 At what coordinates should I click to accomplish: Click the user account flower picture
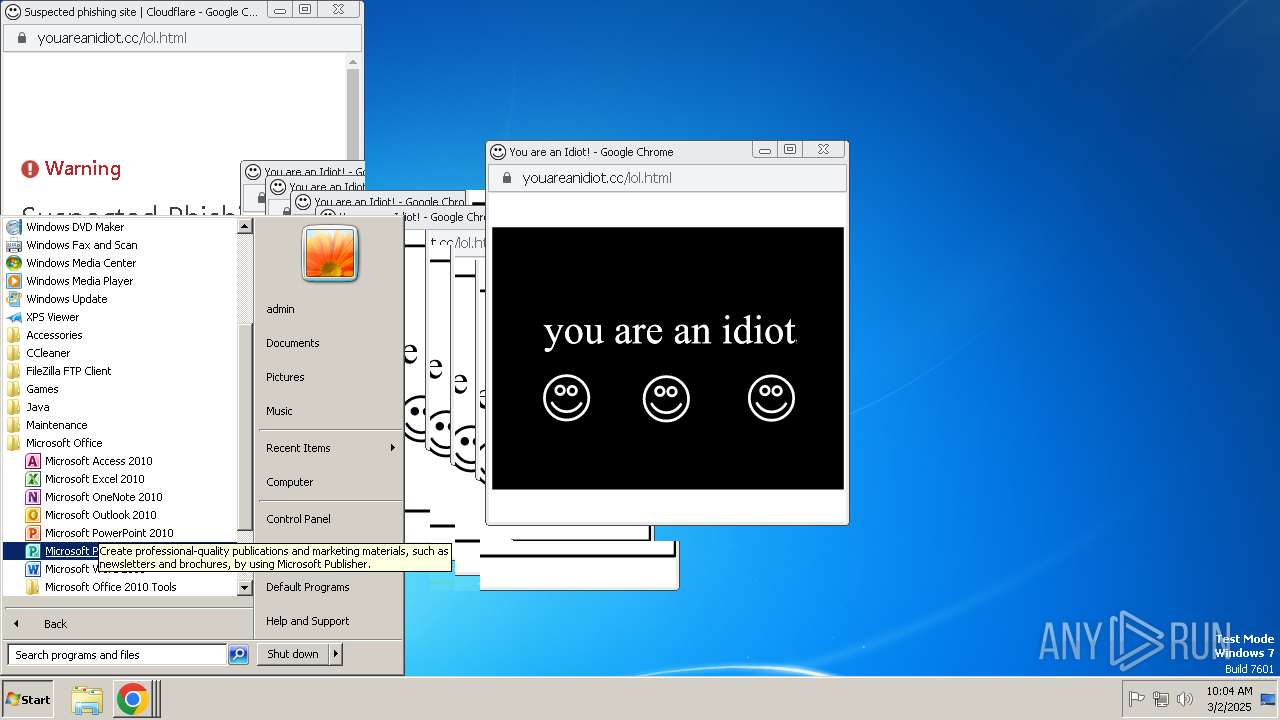tap(330, 253)
